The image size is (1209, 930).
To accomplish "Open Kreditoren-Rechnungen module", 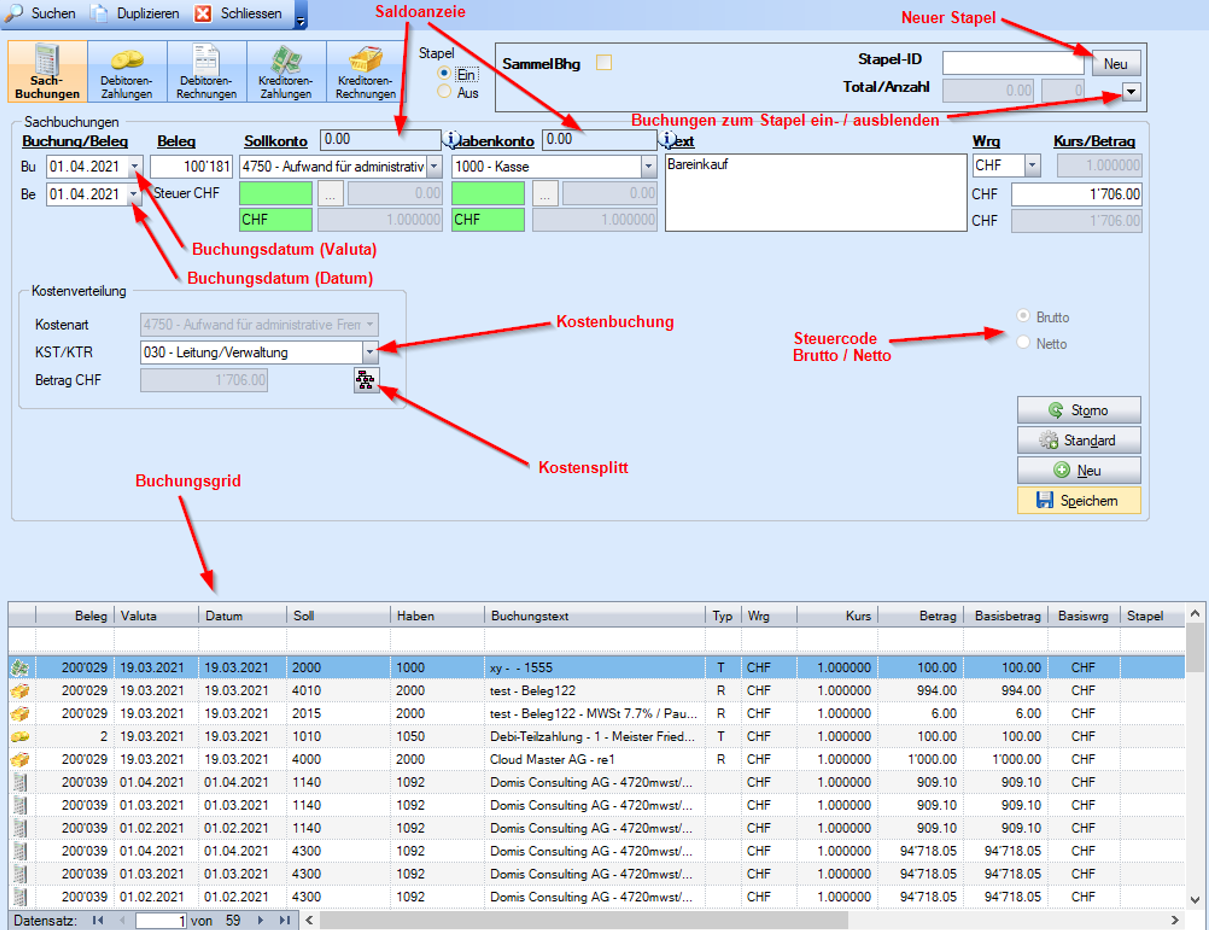I will [x=366, y=72].
